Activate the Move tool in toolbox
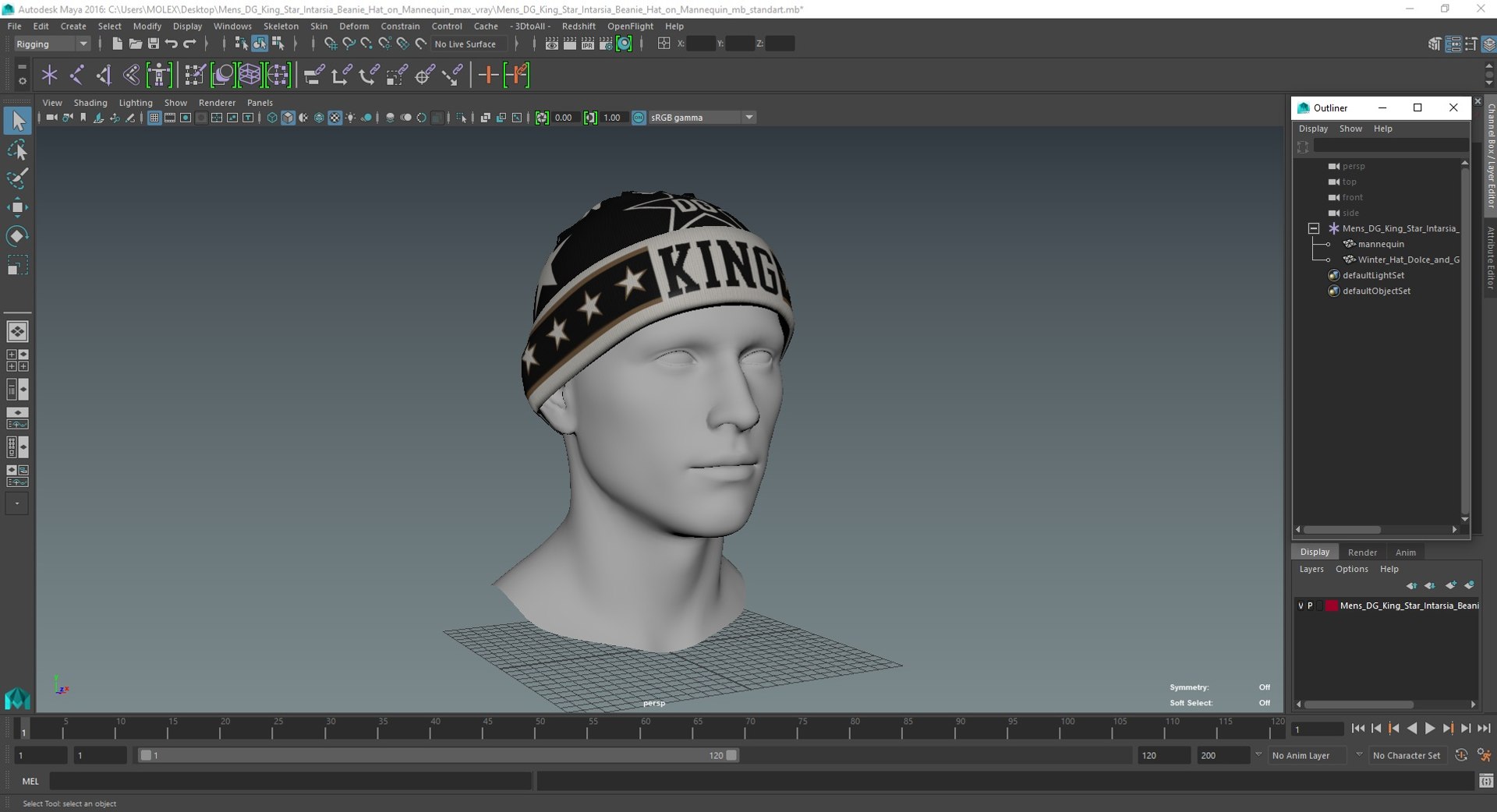Viewport: 1497px width, 812px height. pos(17,207)
